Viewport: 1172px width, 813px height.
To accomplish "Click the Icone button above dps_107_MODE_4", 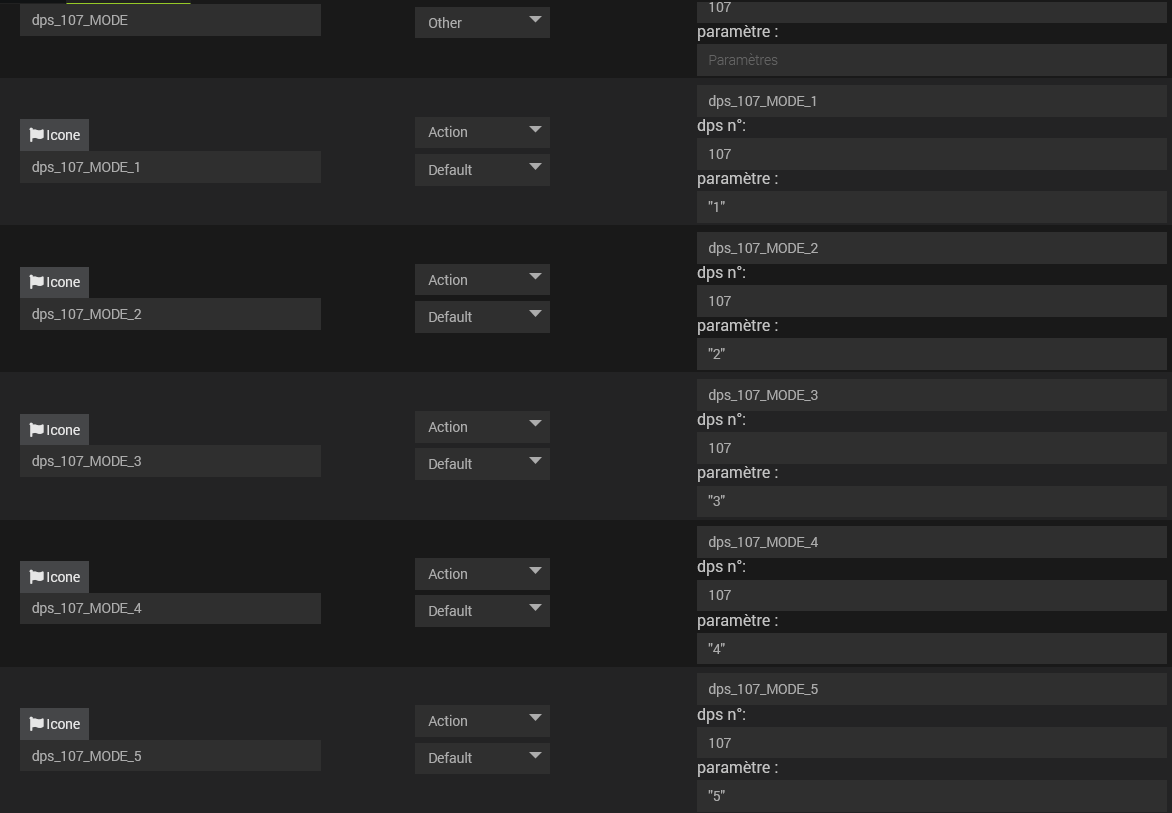I will [54, 577].
